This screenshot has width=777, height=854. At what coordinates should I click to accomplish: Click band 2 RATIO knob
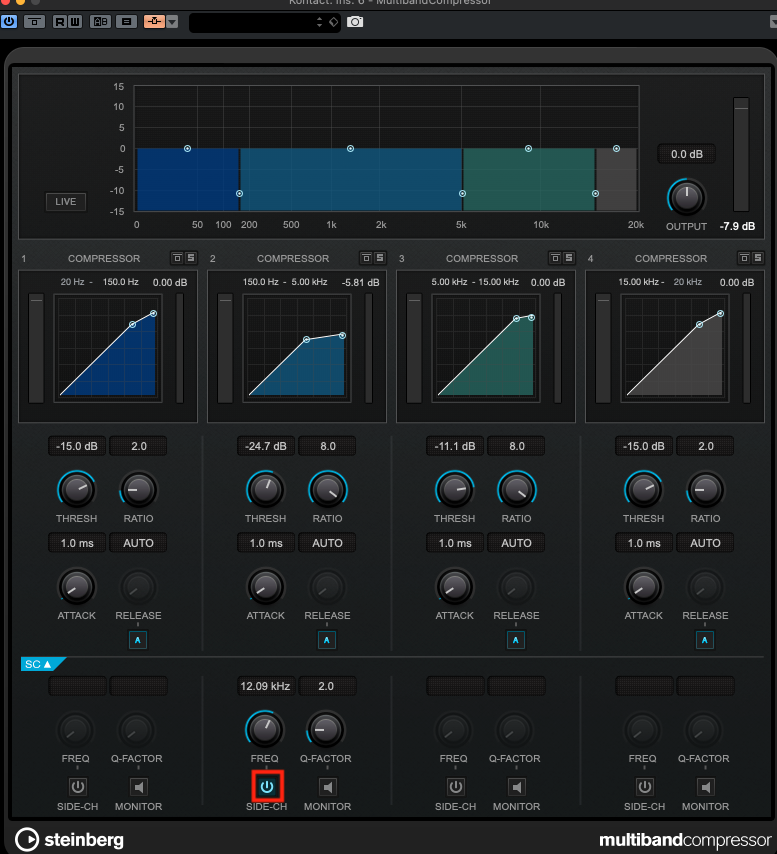(328, 490)
